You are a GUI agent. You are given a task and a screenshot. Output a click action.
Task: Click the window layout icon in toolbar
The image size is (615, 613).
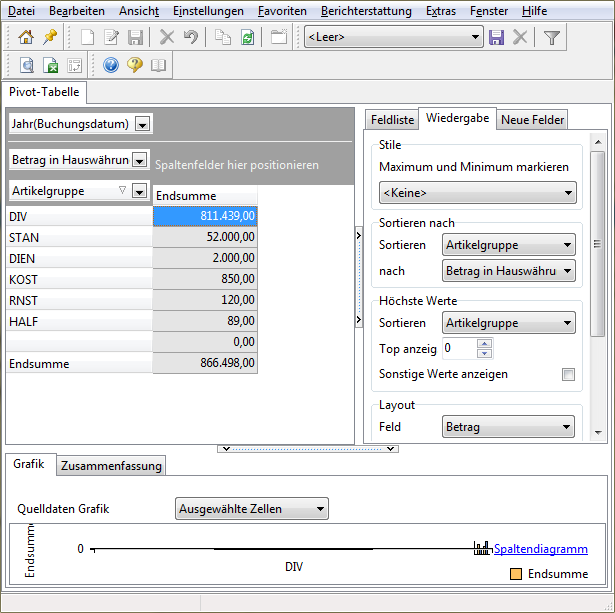pyautogui.click(x=279, y=37)
